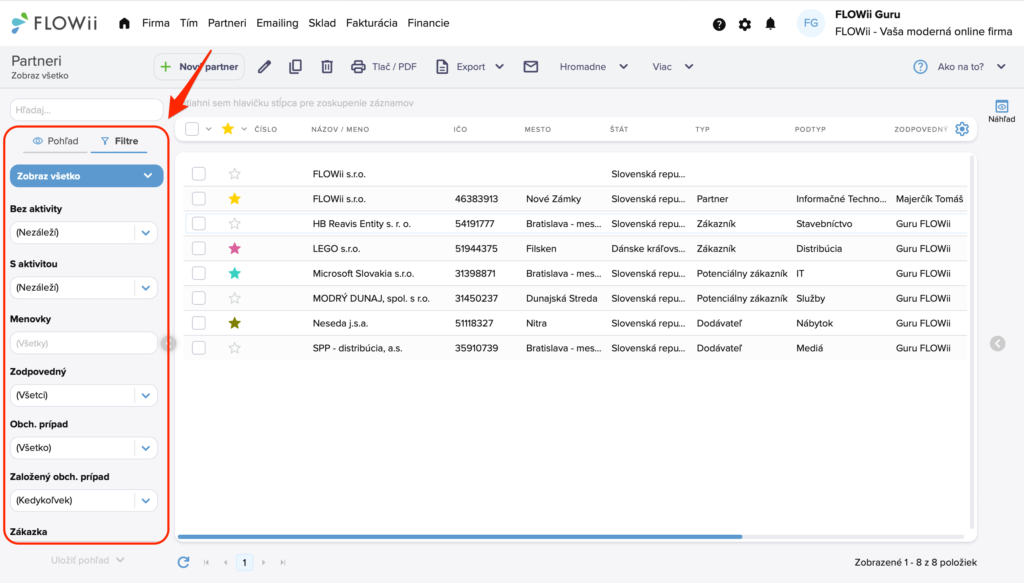Screen dimensions: 1024x583
Task: Toggle olive star for Neseda j.s.a.
Action: tap(234, 323)
